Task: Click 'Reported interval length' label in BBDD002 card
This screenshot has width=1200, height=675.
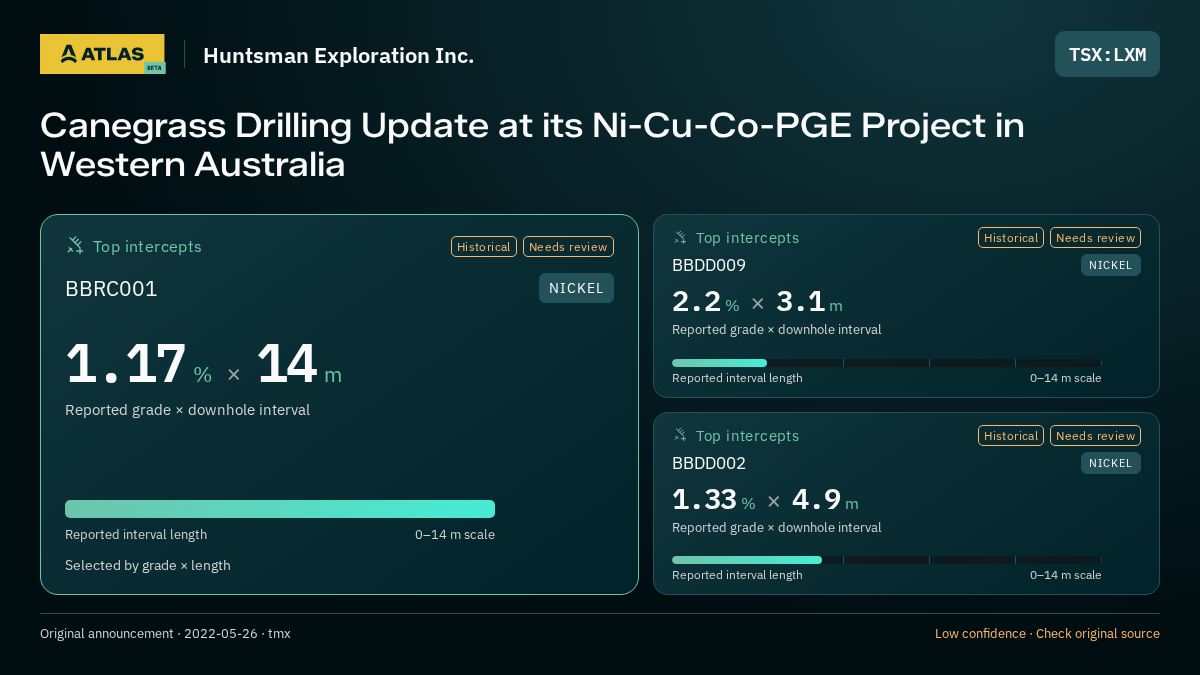Action: click(x=737, y=575)
